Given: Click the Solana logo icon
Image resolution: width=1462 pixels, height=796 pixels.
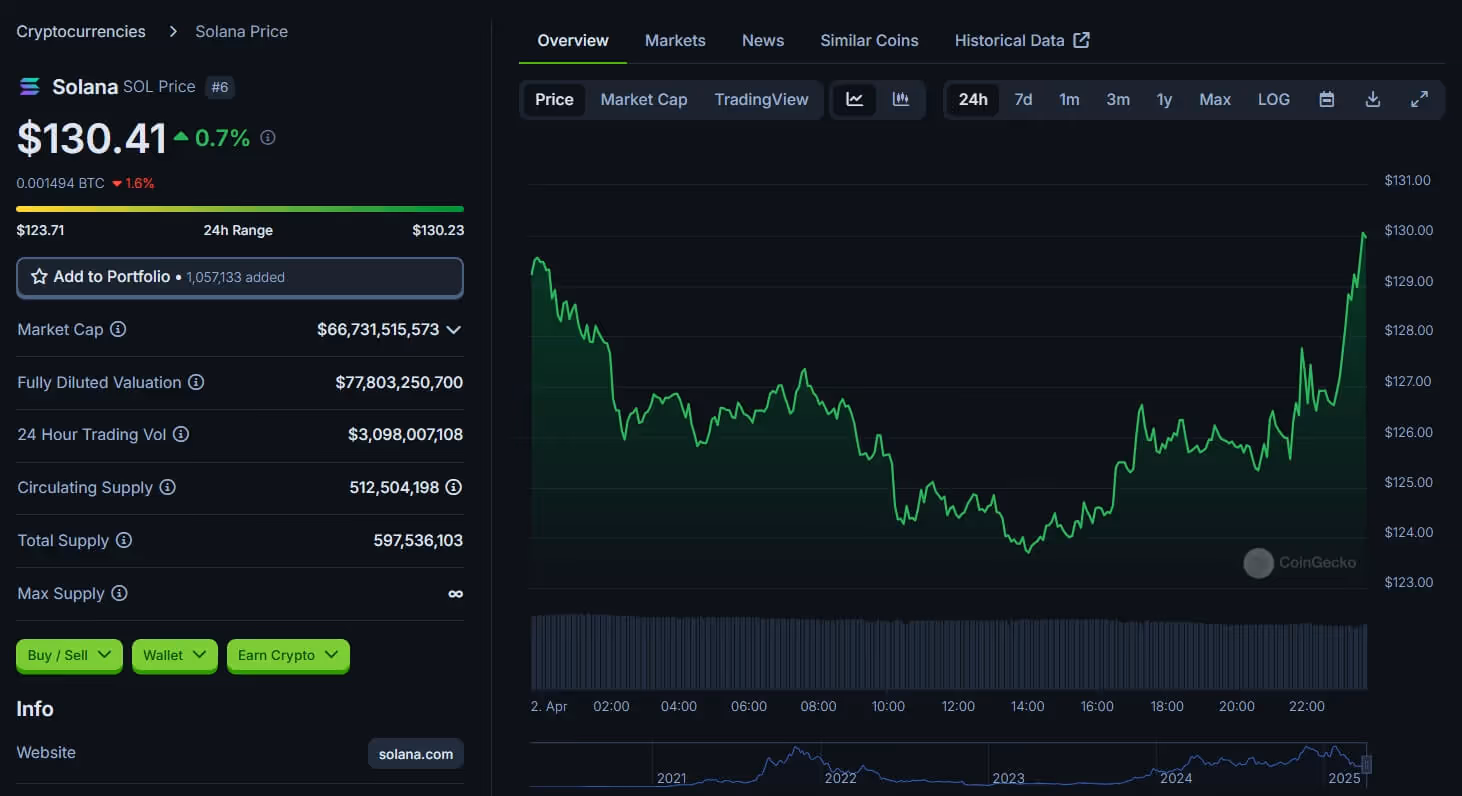Looking at the screenshot, I should pos(29,87).
